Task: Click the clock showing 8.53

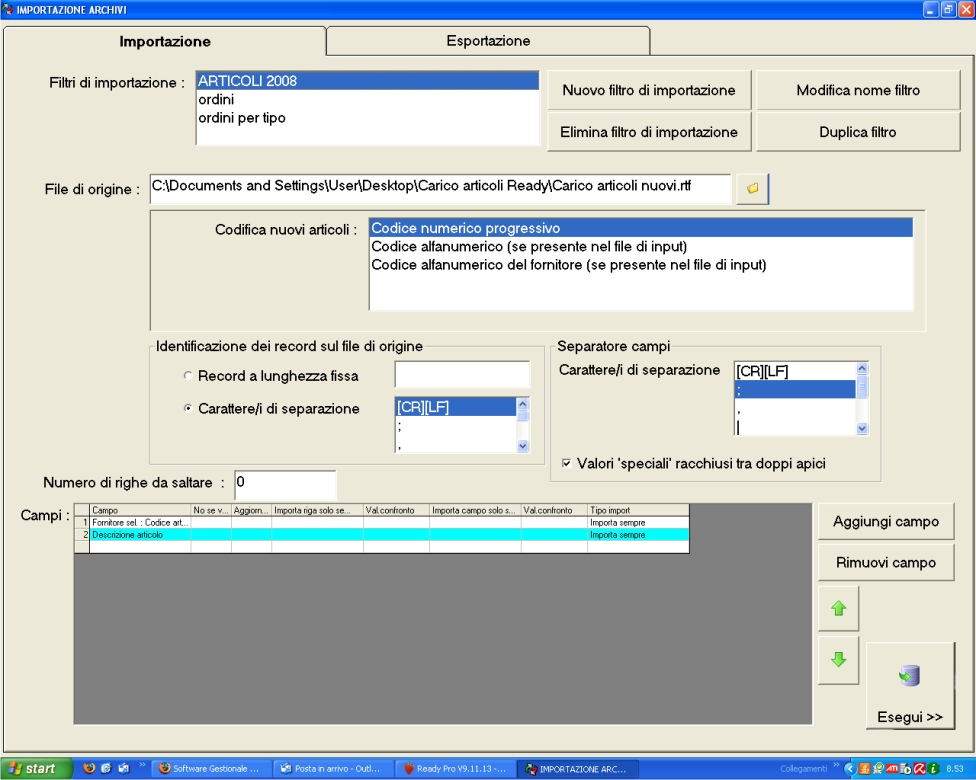Action: pos(955,769)
